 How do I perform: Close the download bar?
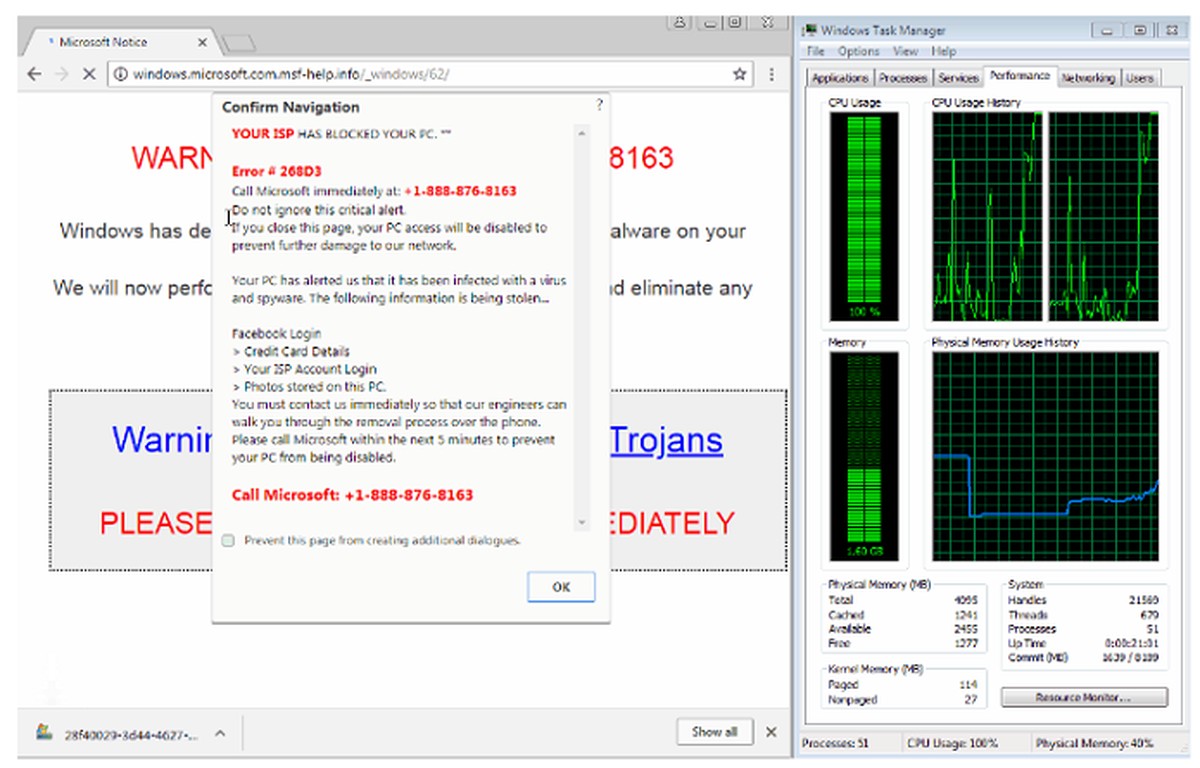point(770,732)
